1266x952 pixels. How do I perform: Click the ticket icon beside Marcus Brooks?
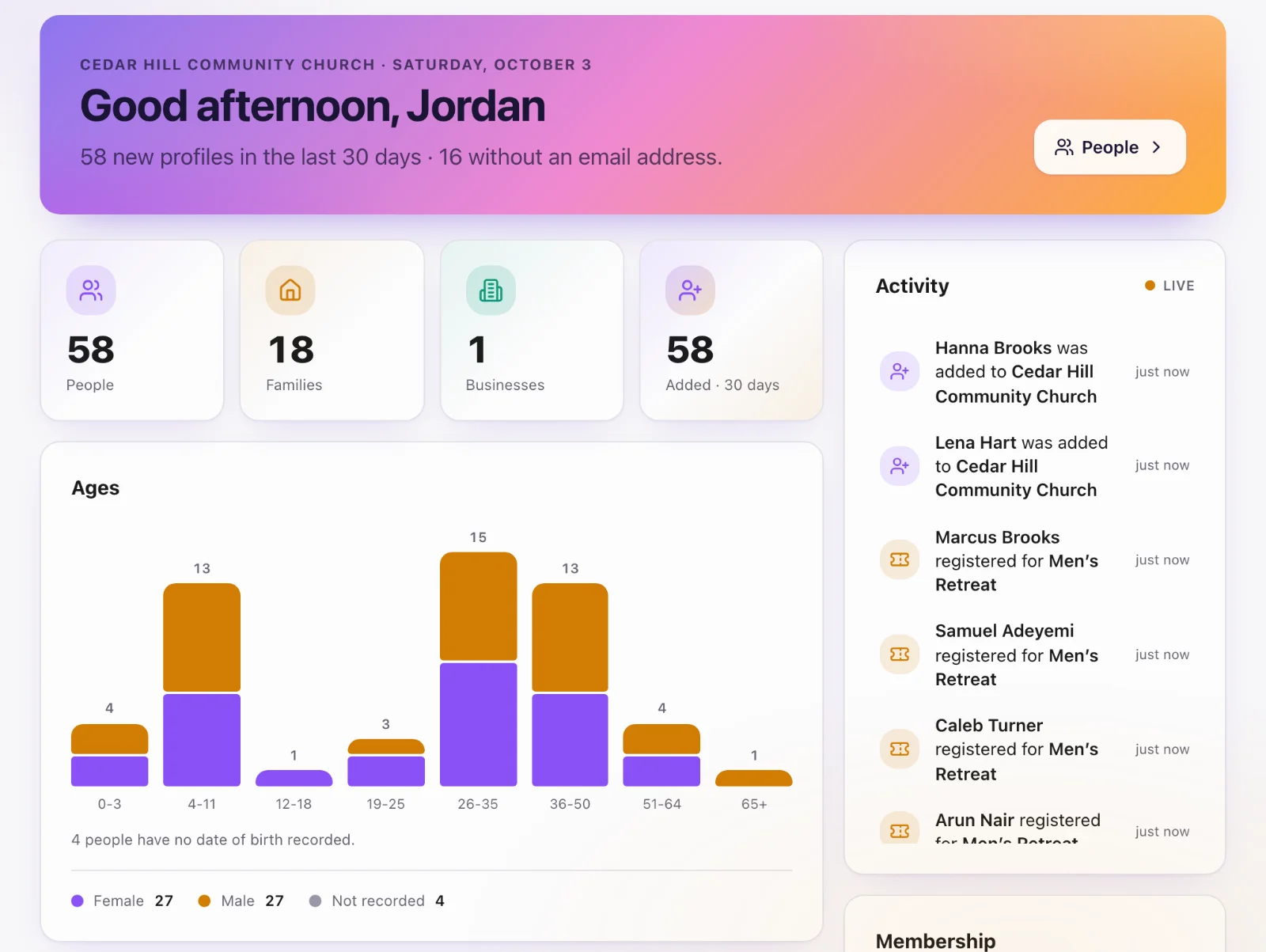(900, 559)
